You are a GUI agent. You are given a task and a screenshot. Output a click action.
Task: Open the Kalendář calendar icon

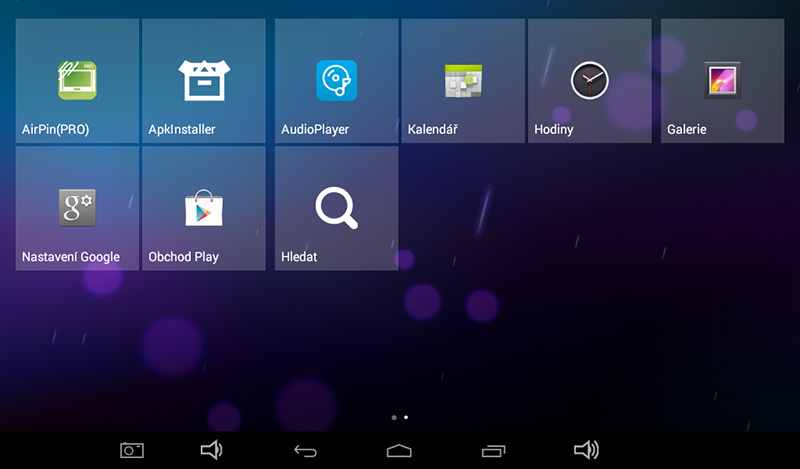coord(463,80)
